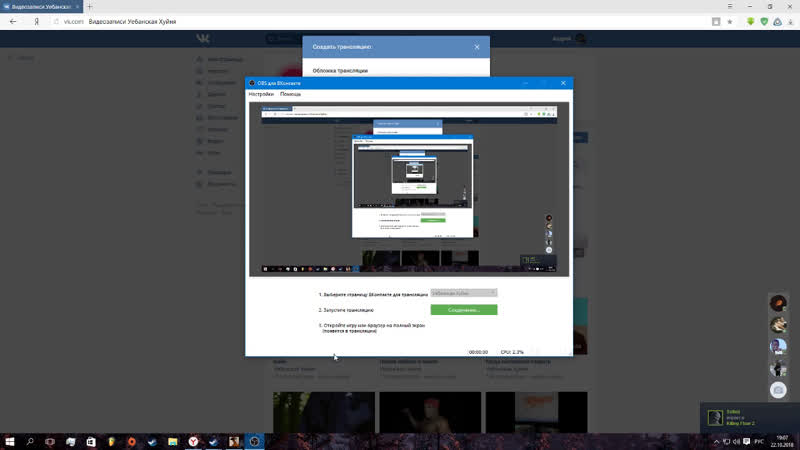This screenshot has height=450, width=800.
Task: Click the fourth chat avatar on right edge
Action: coord(778,368)
